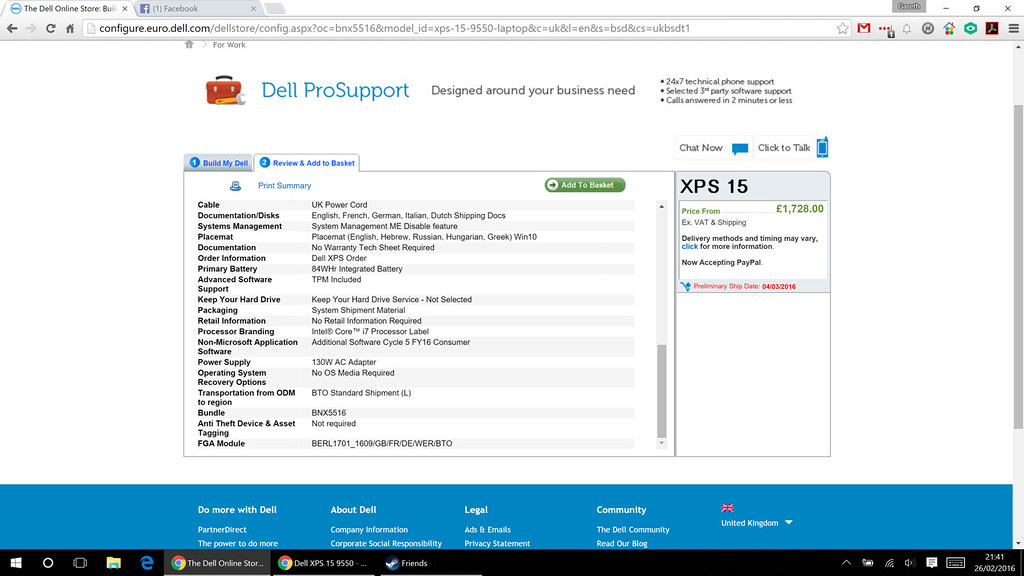Switch to the Build My Dell tab
This screenshot has width=1024, height=576.
tap(219, 163)
